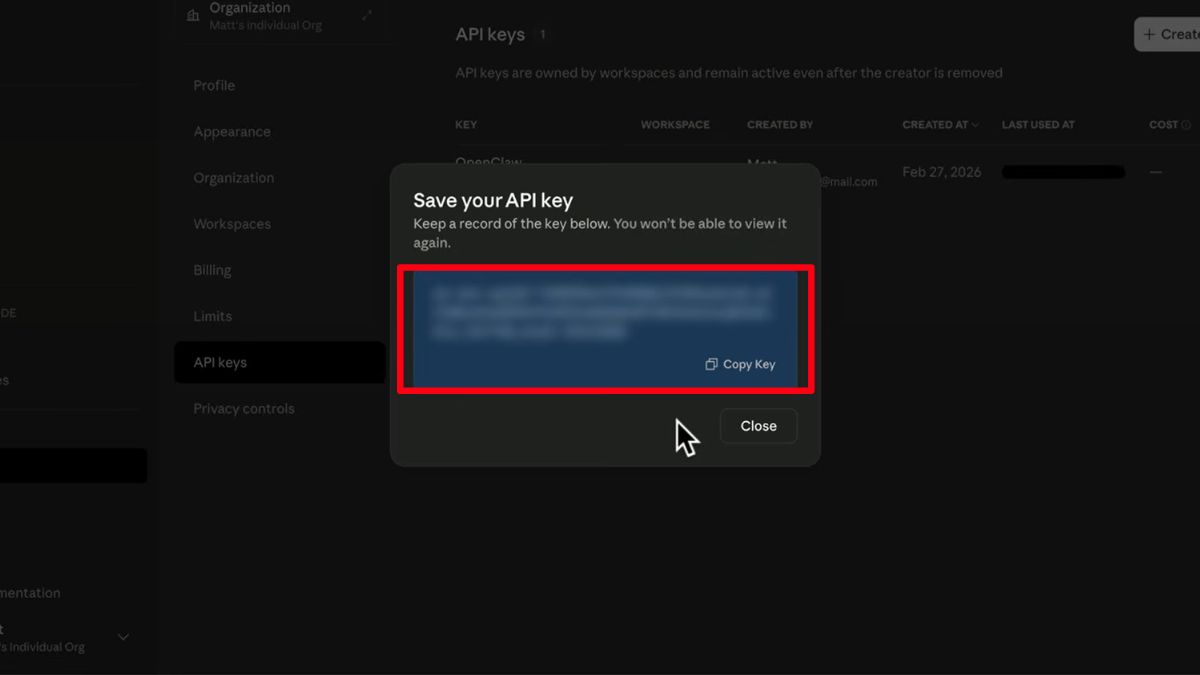Click the expand arrows icon near Organization header
Image resolution: width=1200 pixels, height=675 pixels.
[367, 15]
